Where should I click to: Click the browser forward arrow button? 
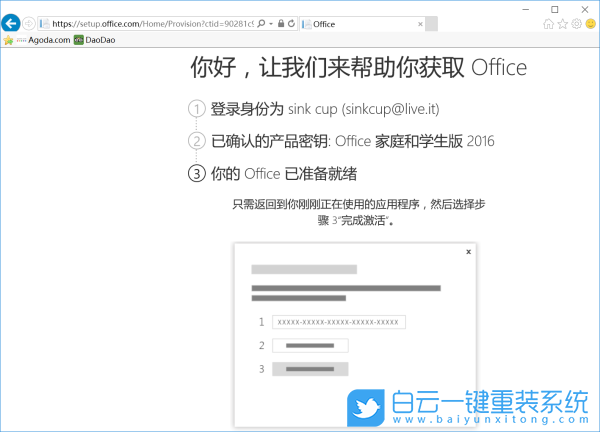(x=28, y=23)
